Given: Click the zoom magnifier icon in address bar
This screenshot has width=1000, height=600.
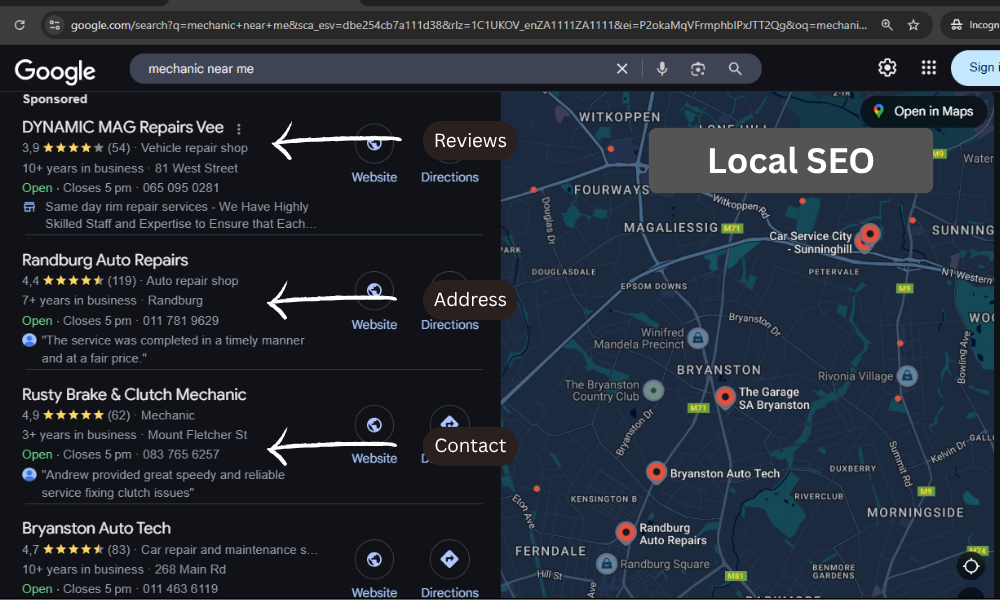Looking at the screenshot, I should coord(887,25).
